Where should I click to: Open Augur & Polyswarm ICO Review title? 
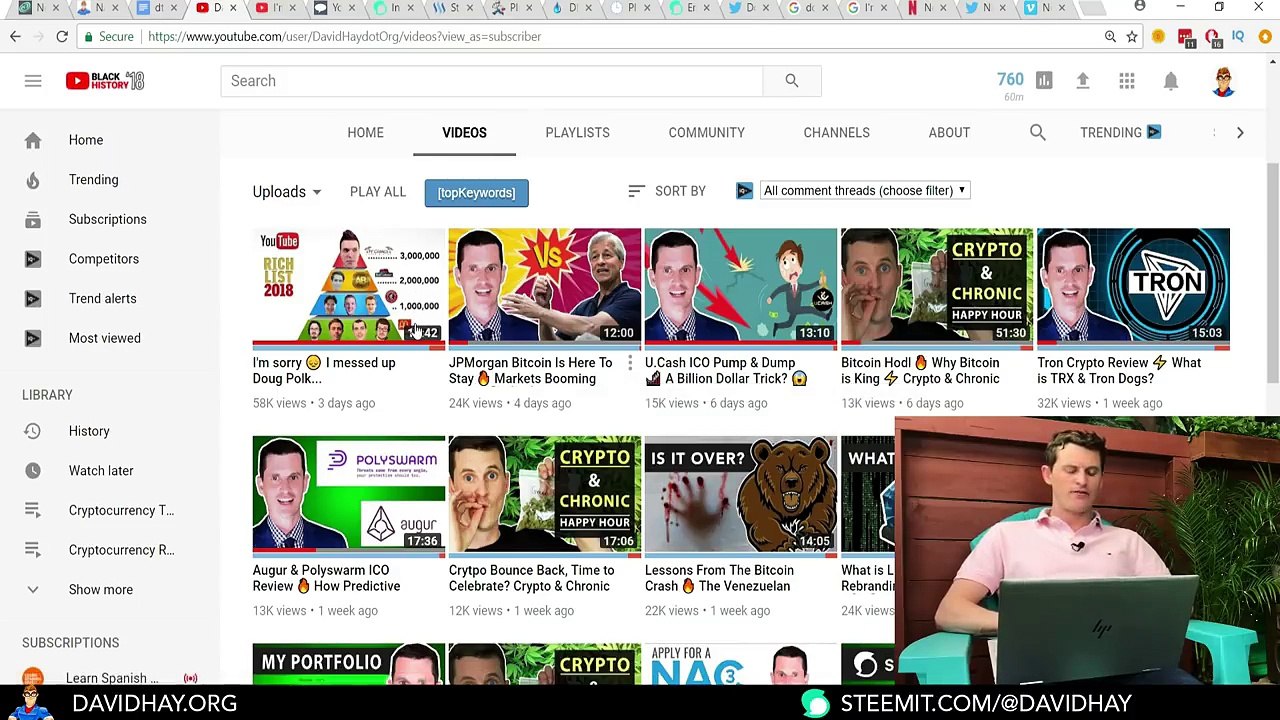pos(327,578)
